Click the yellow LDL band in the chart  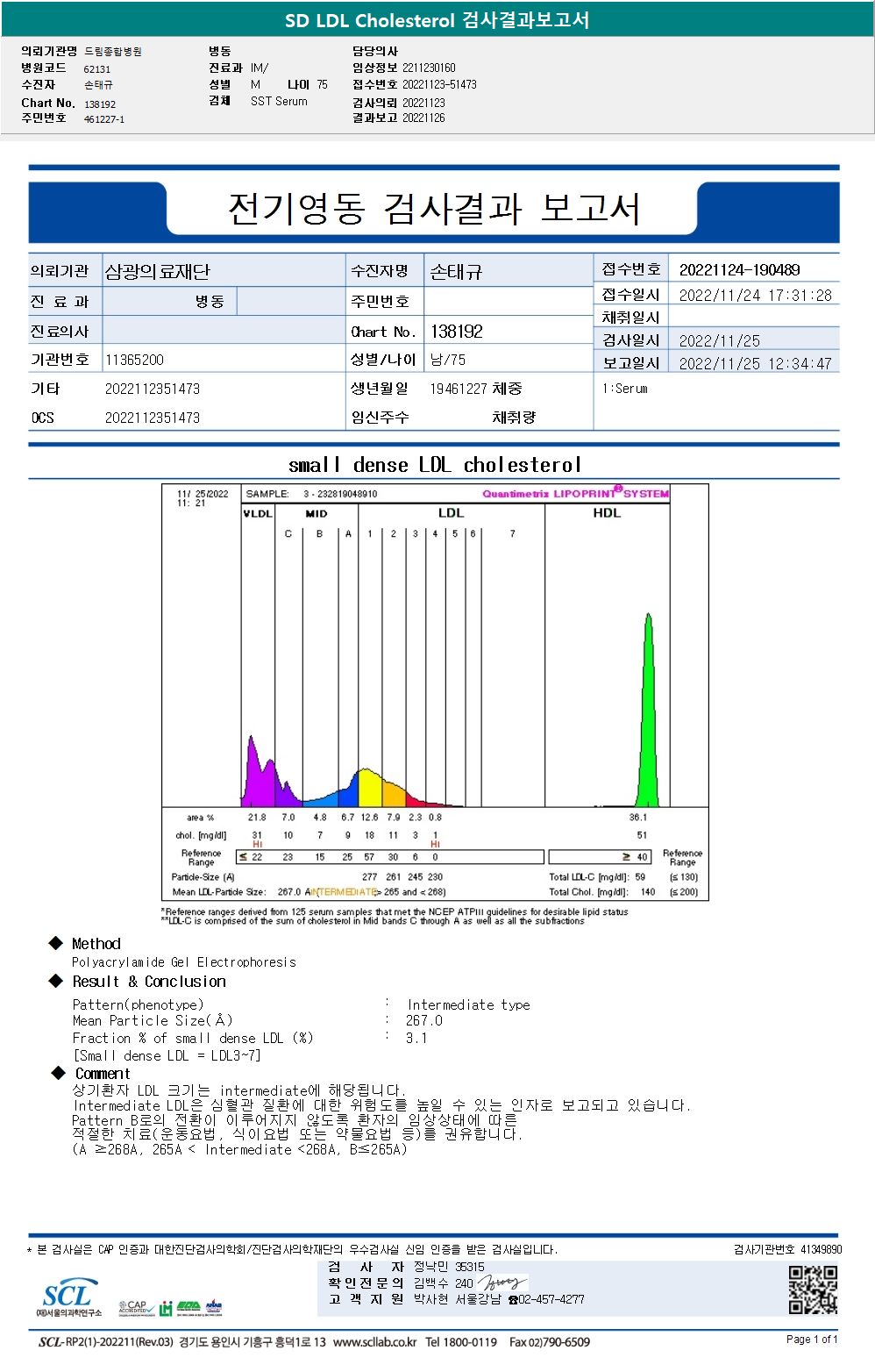pos(370,788)
